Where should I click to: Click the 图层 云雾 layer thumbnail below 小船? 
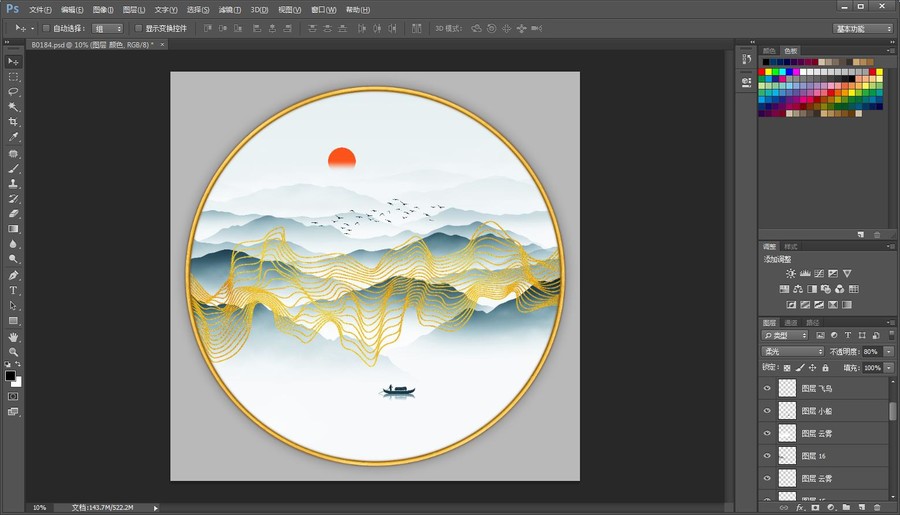[x=787, y=433]
